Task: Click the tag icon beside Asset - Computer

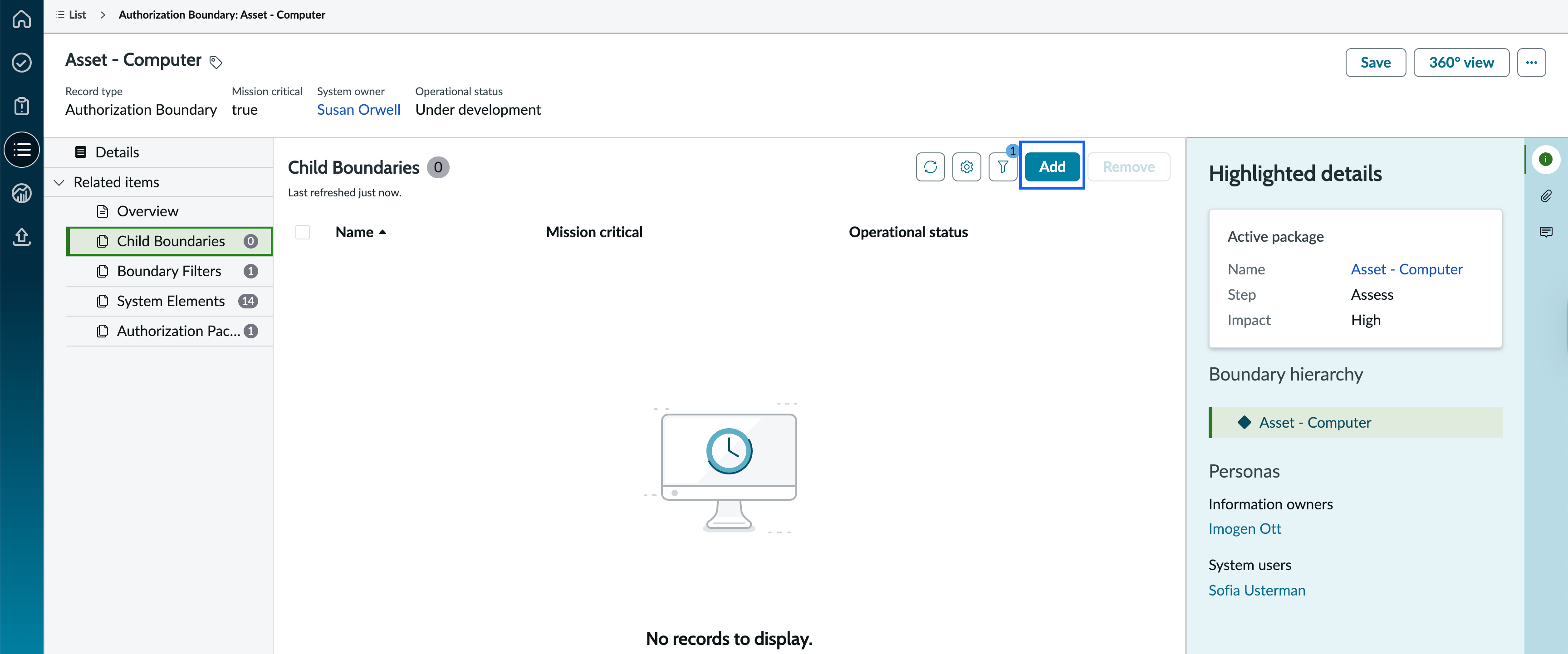Action: coord(216,62)
